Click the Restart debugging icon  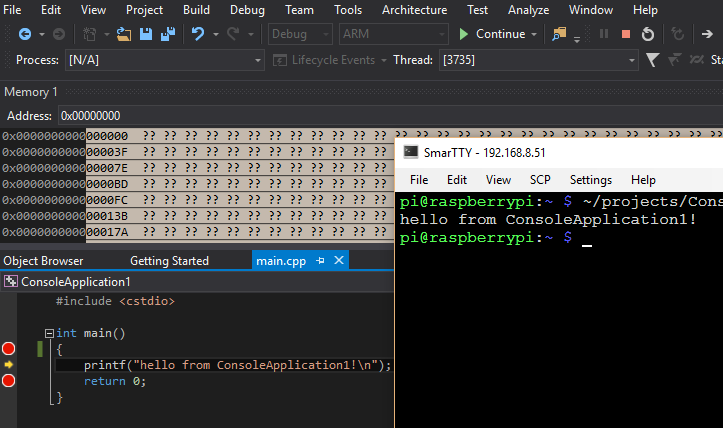pos(647,34)
